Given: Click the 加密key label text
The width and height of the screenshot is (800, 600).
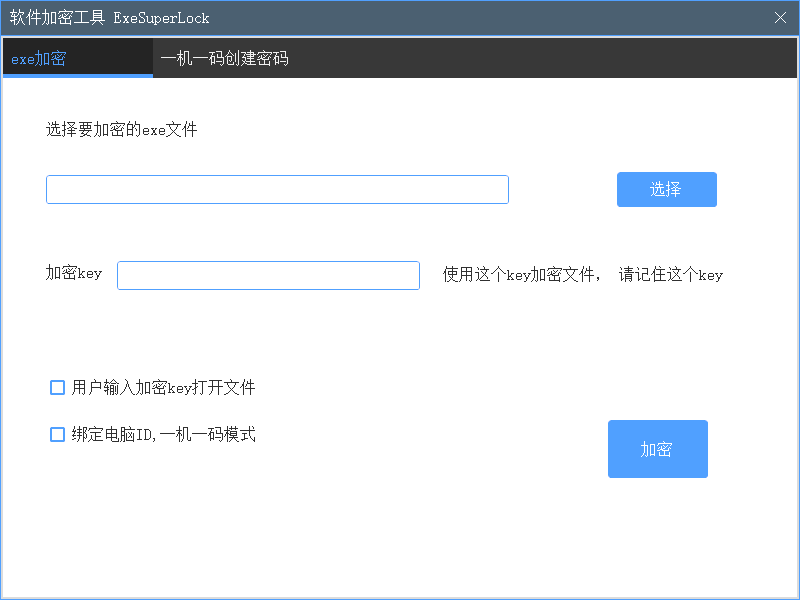Looking at the screenshot, I should click(74, 273).
